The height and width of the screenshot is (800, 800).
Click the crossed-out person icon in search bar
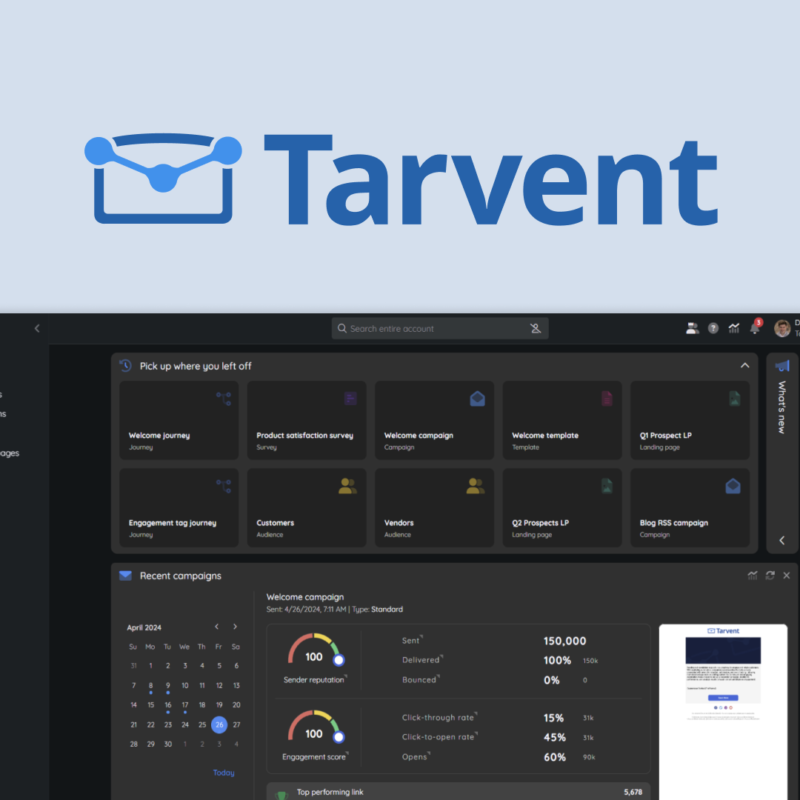pos(535,329)
